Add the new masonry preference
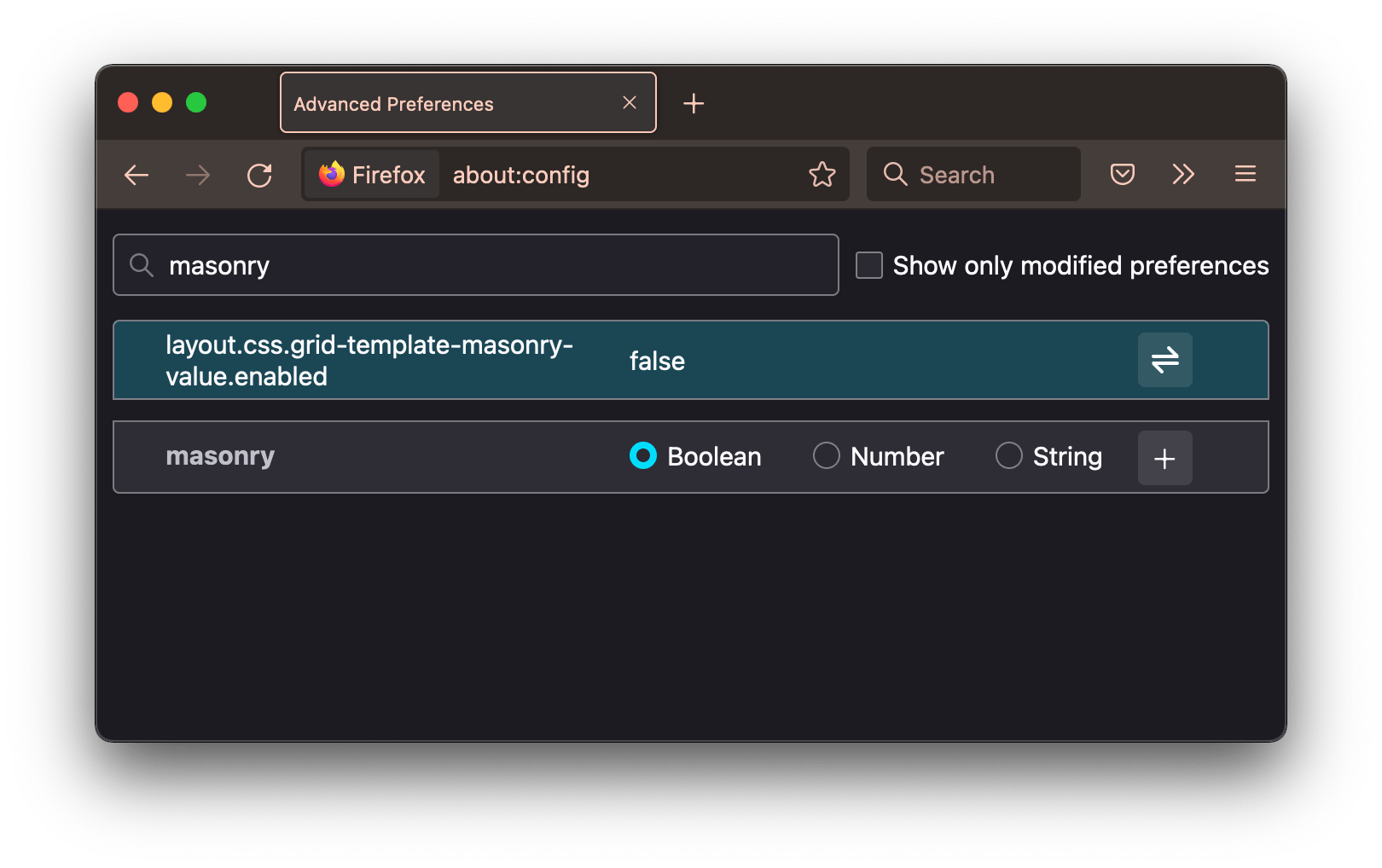The width and height of the screenshot is (1382, 868). pyautogui.click(x=1164, y=458)
